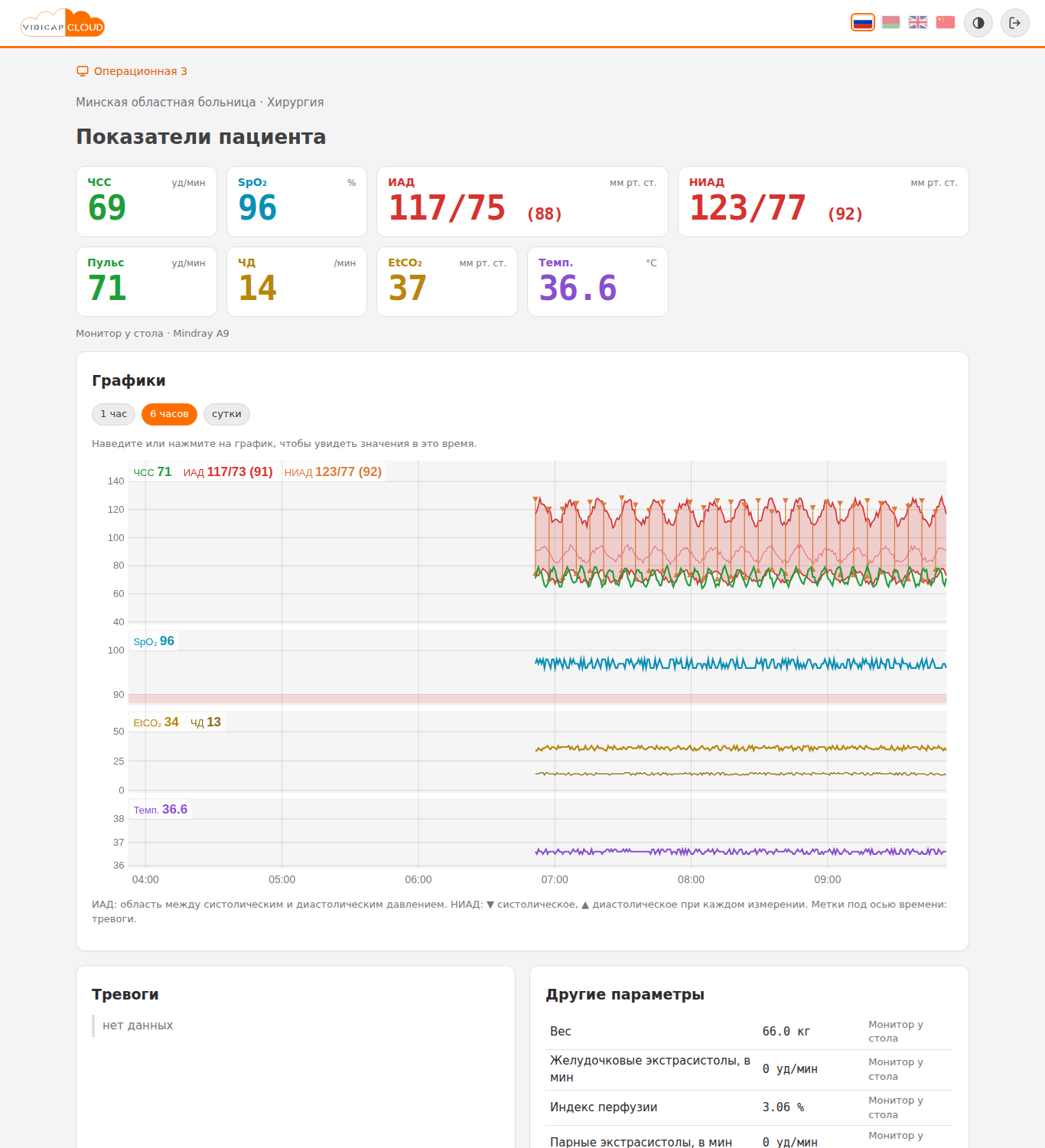Click the Темп. temperature card
The width and height of the screenshot is (1045, 1148).
point(597,282)
